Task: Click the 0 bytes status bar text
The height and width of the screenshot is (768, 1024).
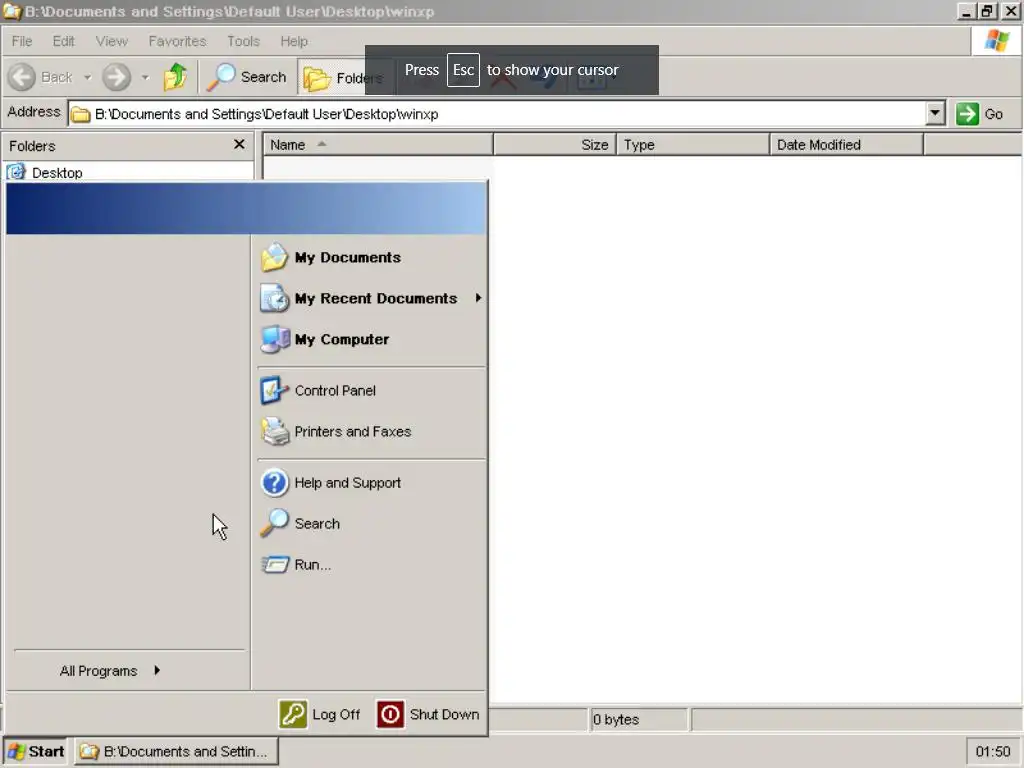Action: coord(616,720)
